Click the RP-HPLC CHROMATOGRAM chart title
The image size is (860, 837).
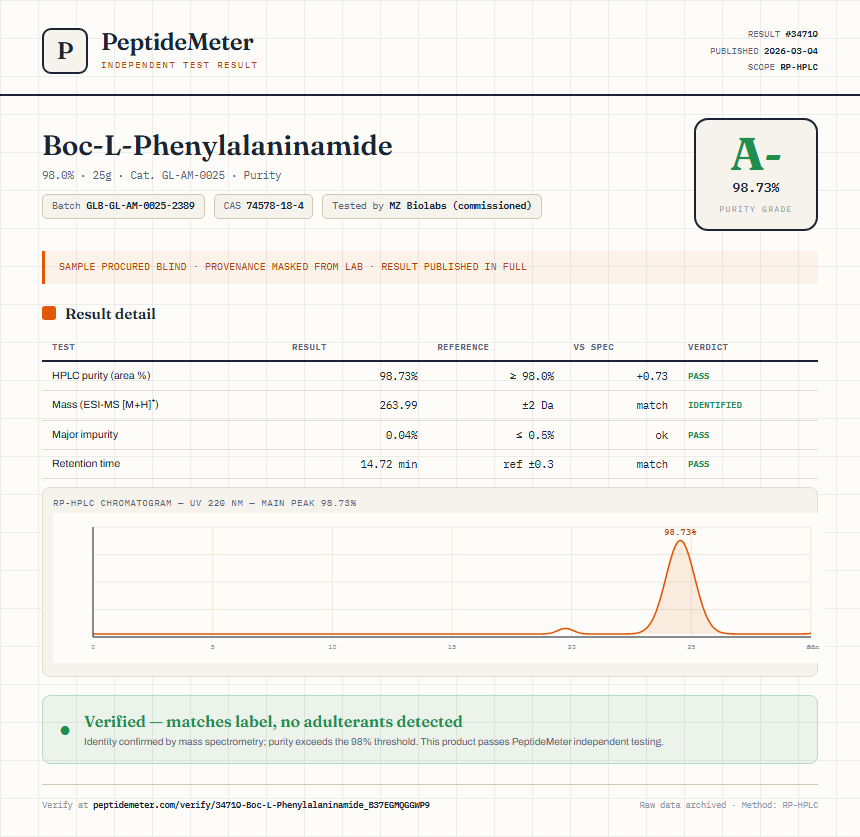(205, 503)
